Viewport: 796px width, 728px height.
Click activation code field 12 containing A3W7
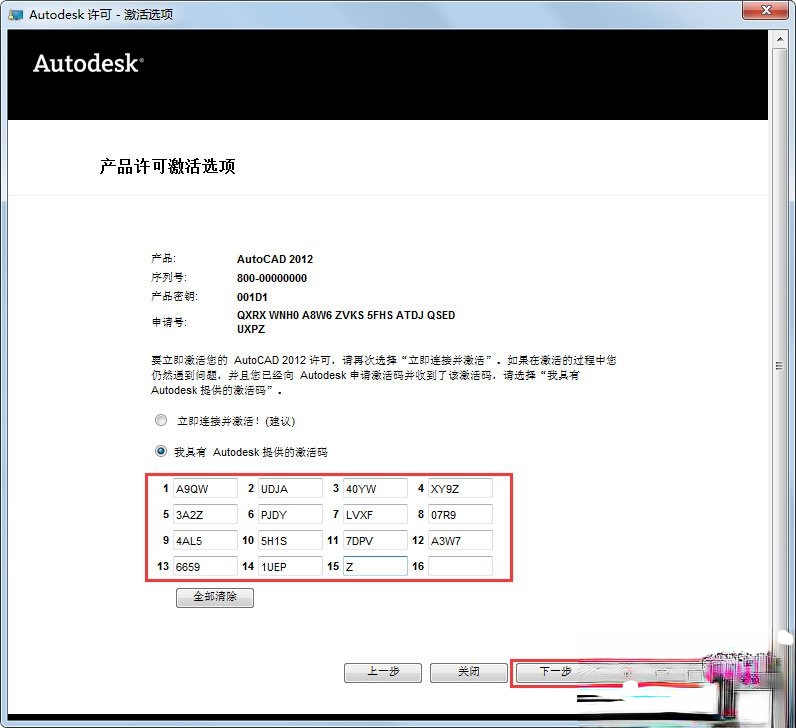point(460,540)
